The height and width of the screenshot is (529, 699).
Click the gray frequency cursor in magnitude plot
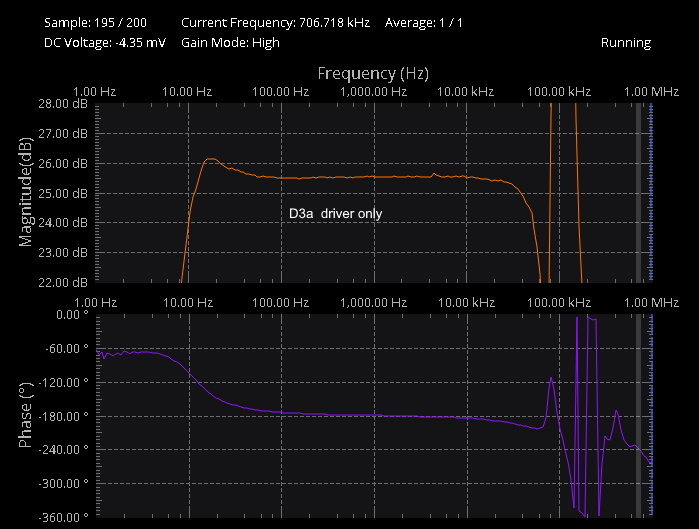click(639, 192)
